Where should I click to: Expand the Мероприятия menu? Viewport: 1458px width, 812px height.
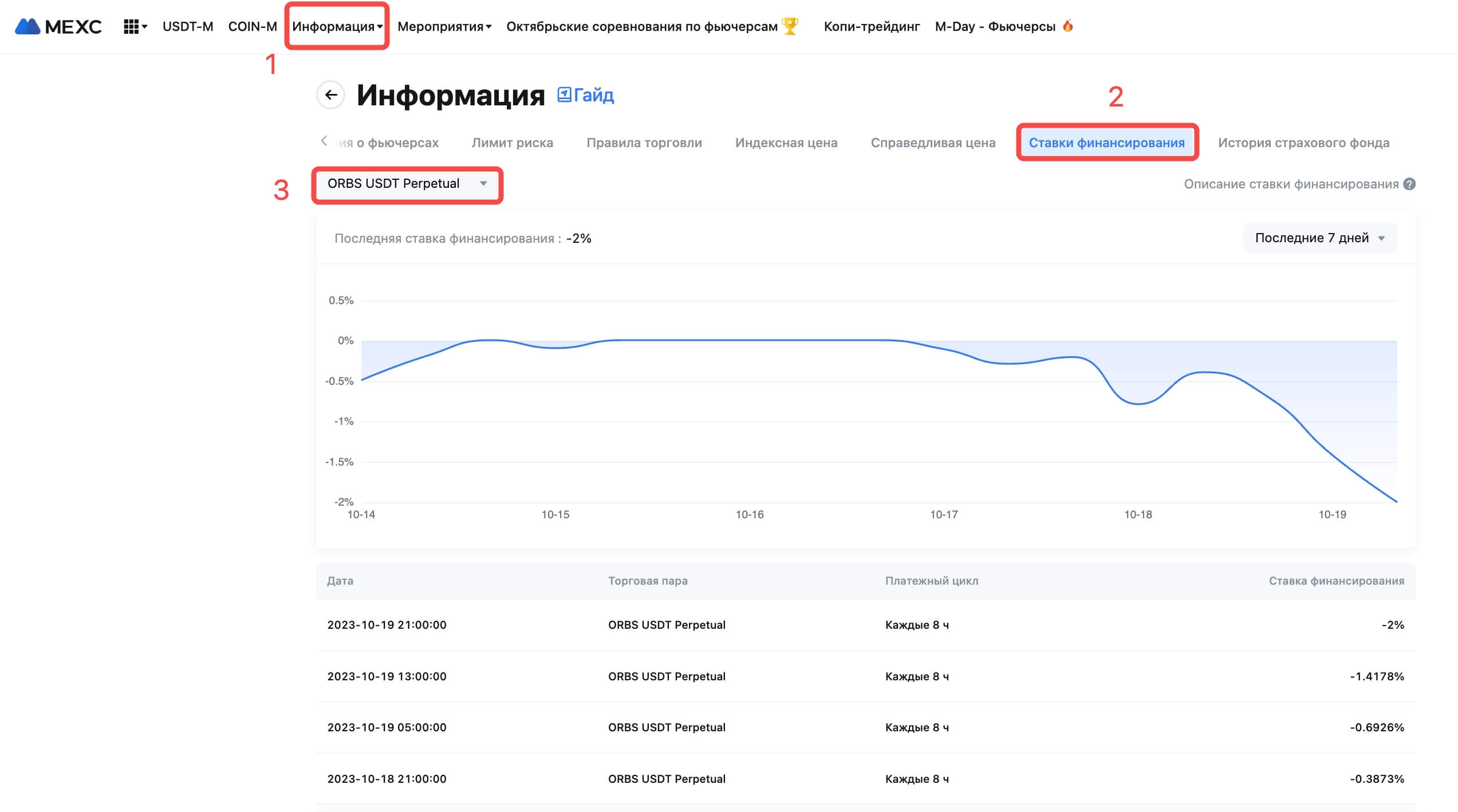(x=444, y=26)
